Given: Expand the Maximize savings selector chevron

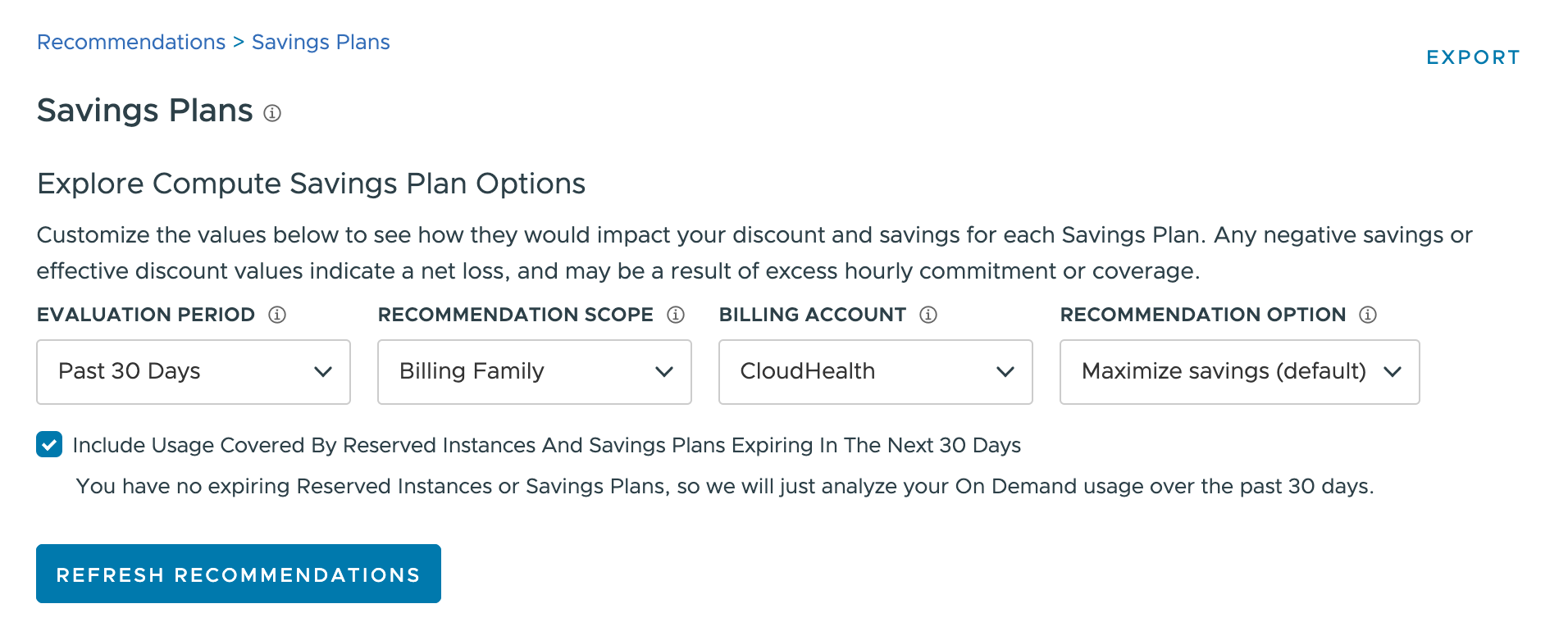Looking at the screenshot, I should click(1393, 372).
